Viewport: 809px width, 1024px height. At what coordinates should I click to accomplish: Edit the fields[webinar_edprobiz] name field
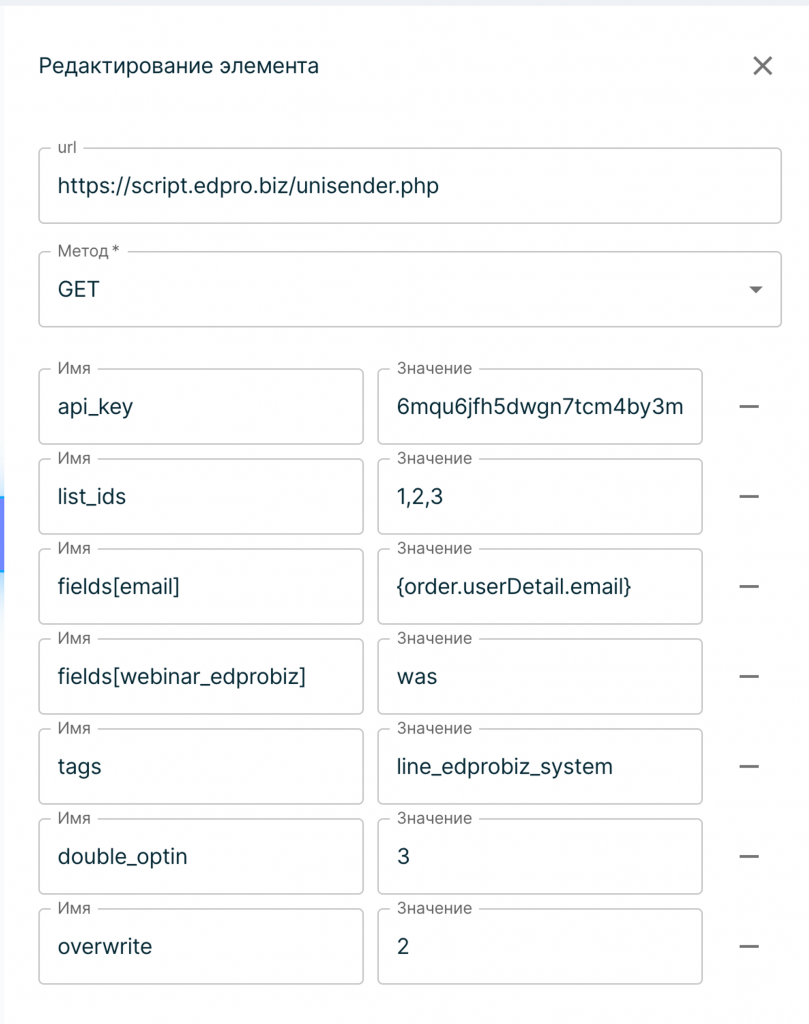(201, 677)
